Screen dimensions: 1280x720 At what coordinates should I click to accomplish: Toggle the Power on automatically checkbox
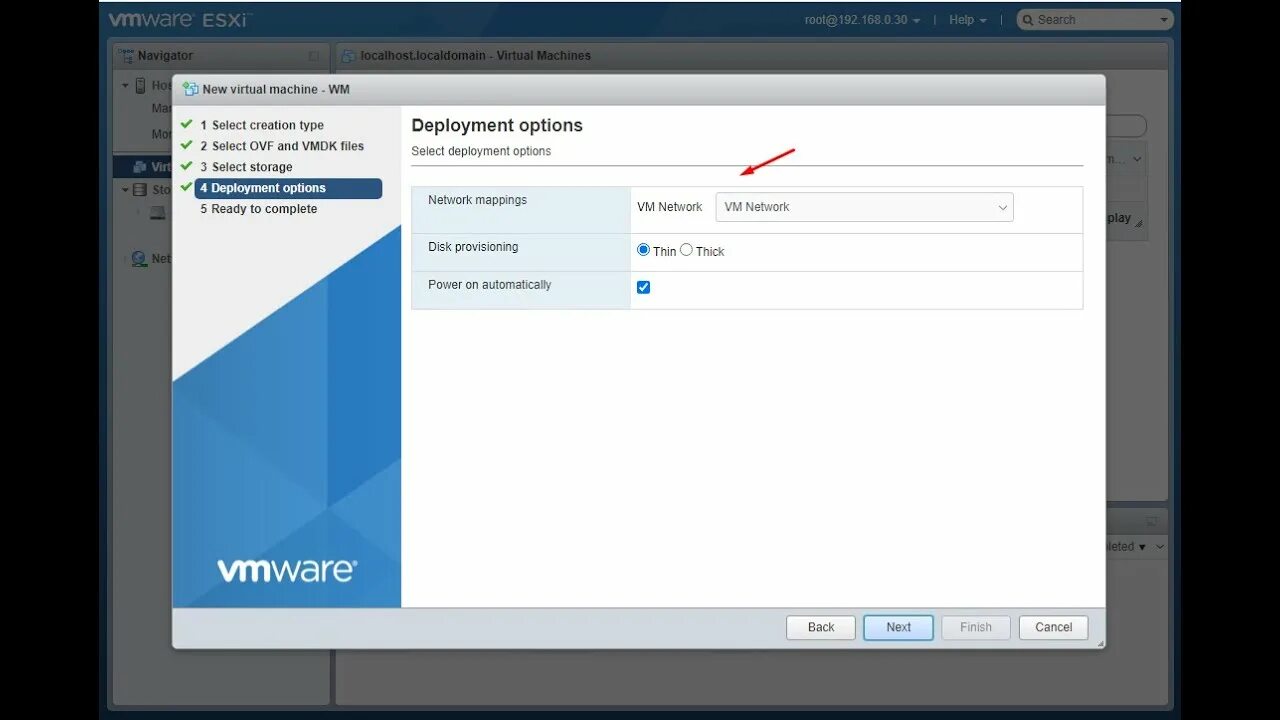(x=643, y=287)
